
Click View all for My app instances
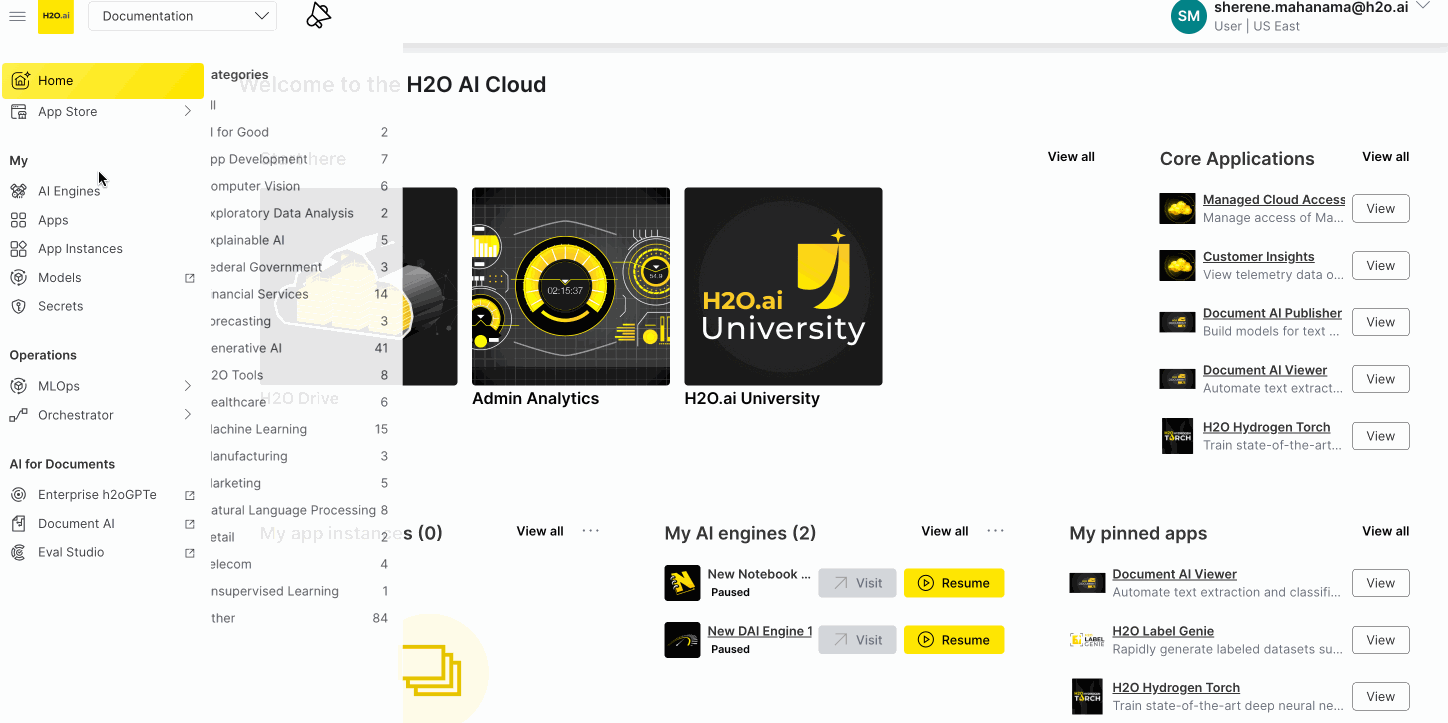pyautogui.click(x=540, y=531)
